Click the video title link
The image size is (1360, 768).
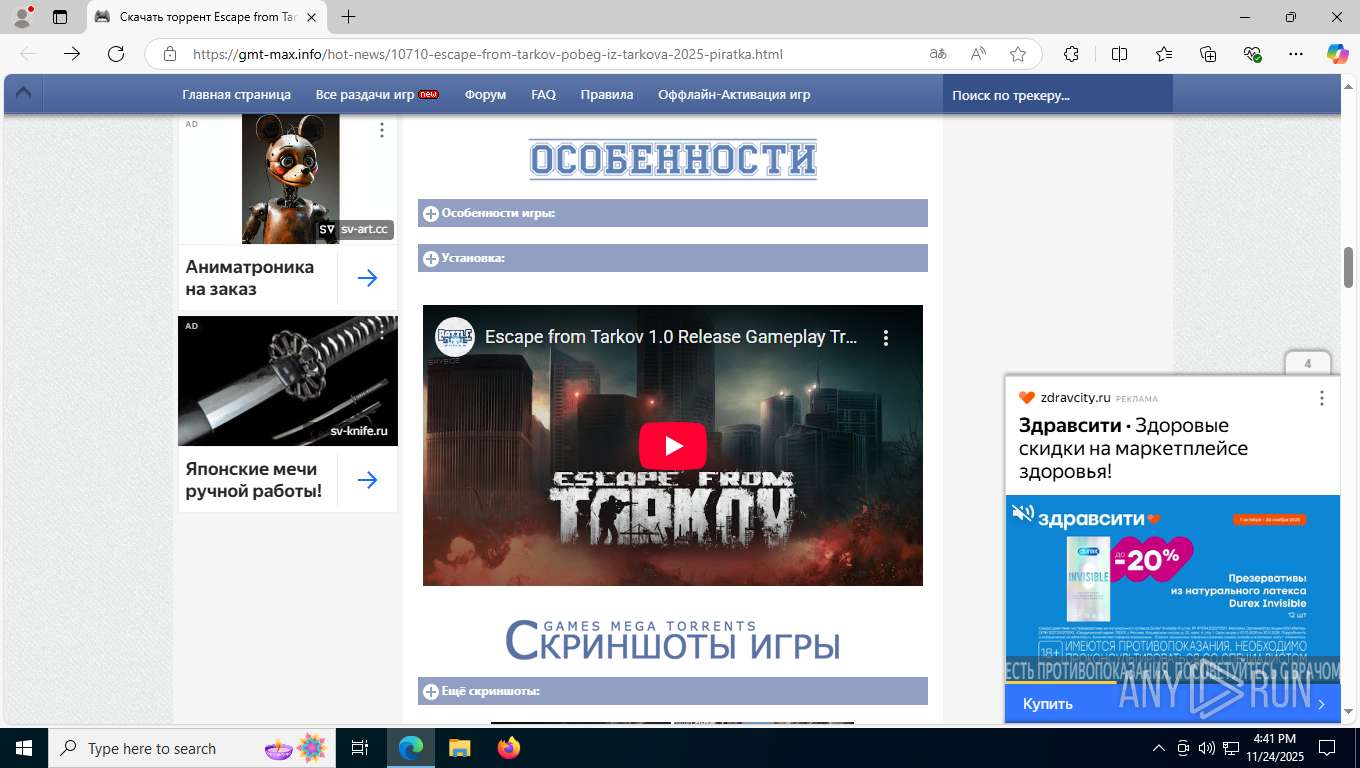[x=671, y=337]
